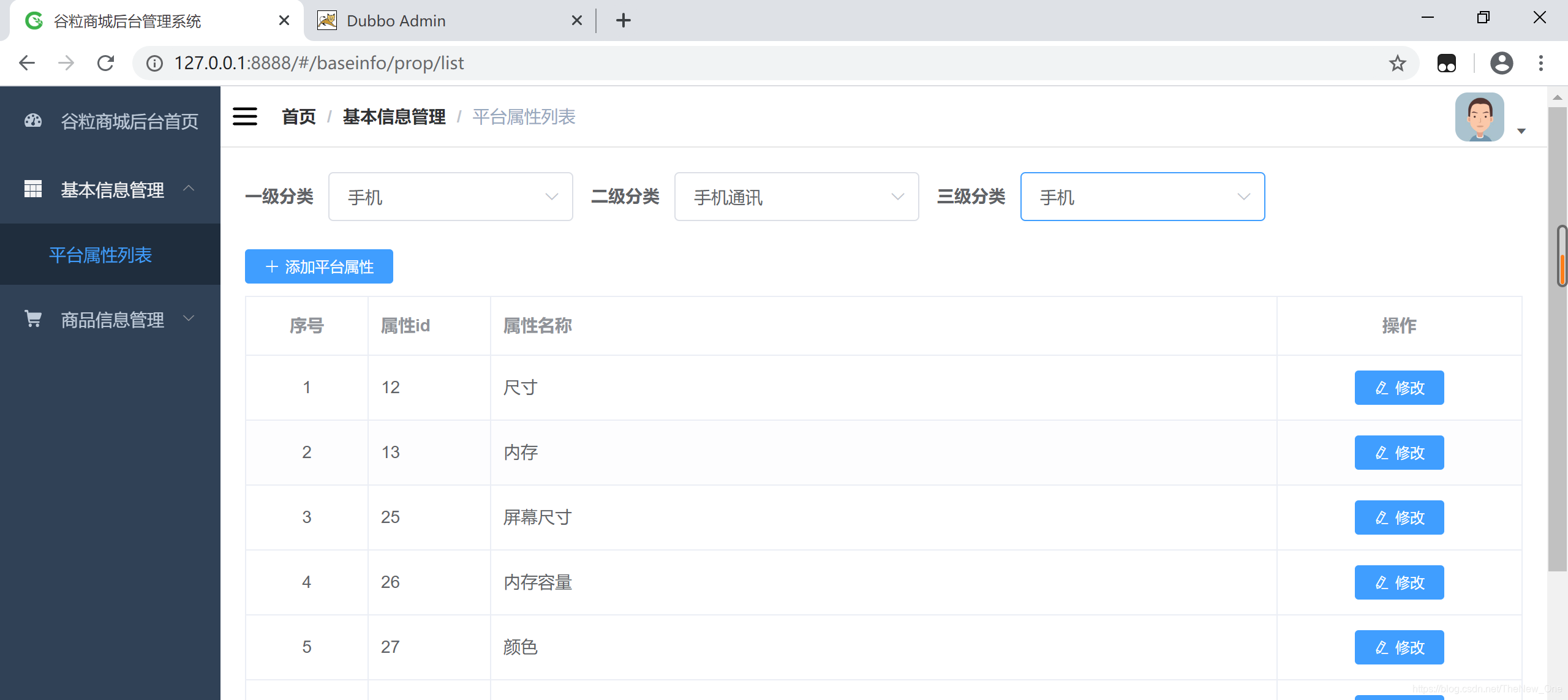Image resolution: width=1568 pixels, height=700 pixels.
Task: Click 修改 on the 颜色 attribute row
Action: pos(1400,647)
